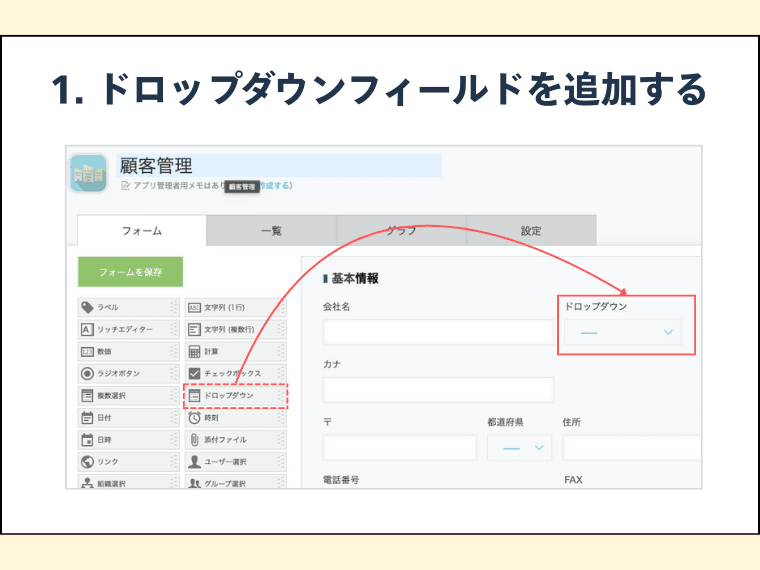Screen dimensions: 760x570
Task: Choose the 数値 number field icon
Action: (87, 351)
